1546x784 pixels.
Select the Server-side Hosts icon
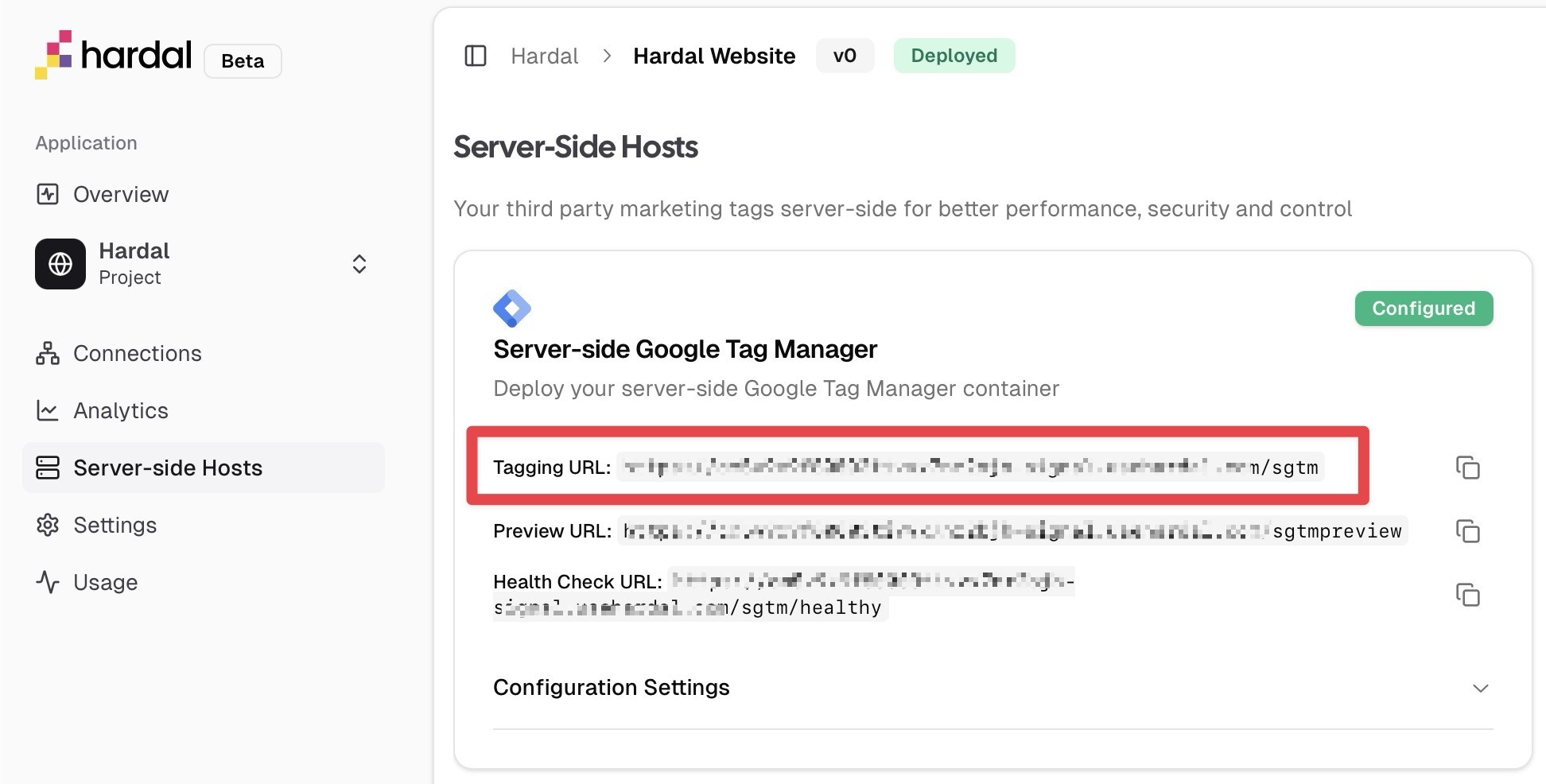point(48,468)
